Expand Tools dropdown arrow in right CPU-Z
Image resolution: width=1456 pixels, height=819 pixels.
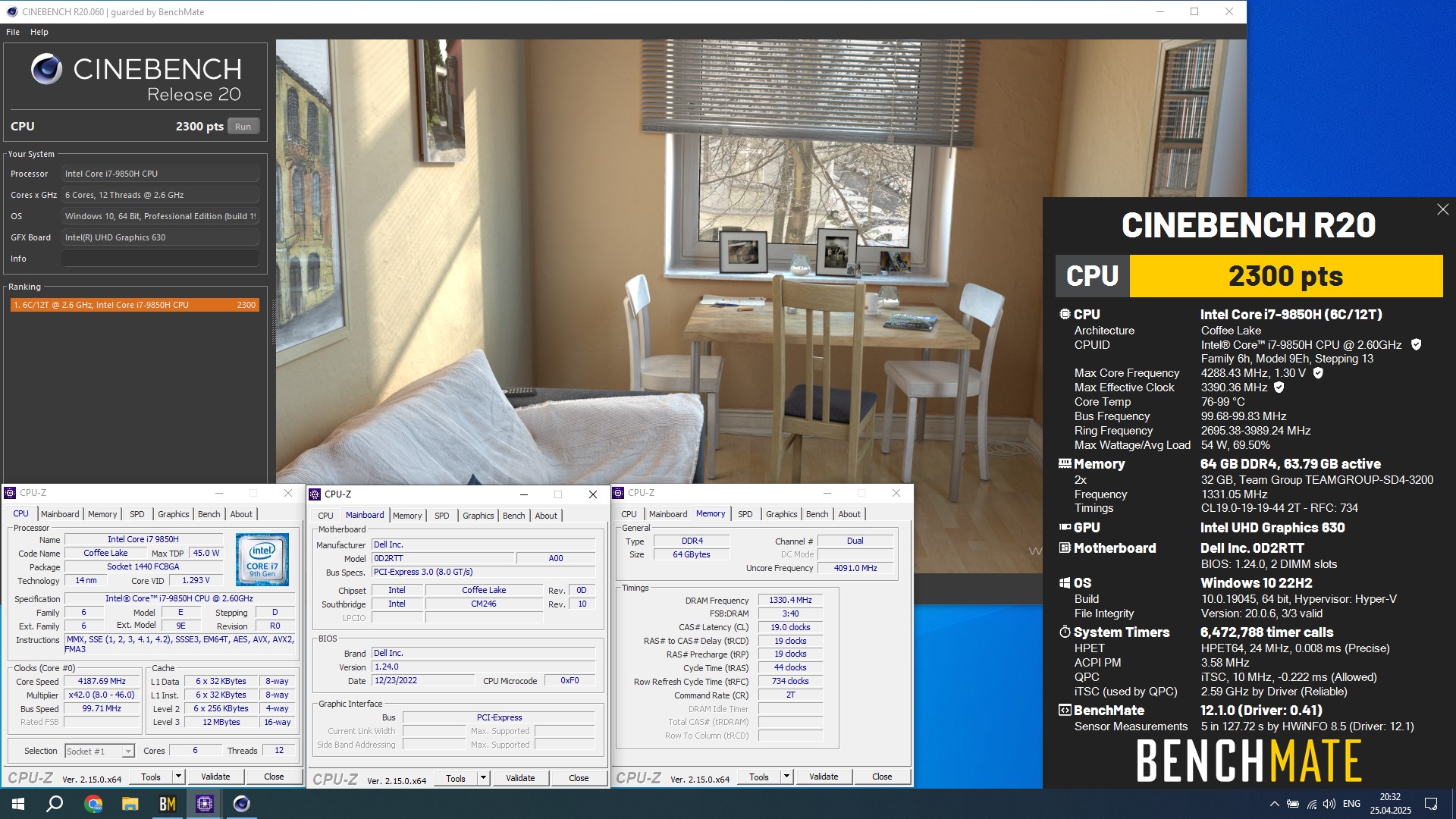pos(787,777)
